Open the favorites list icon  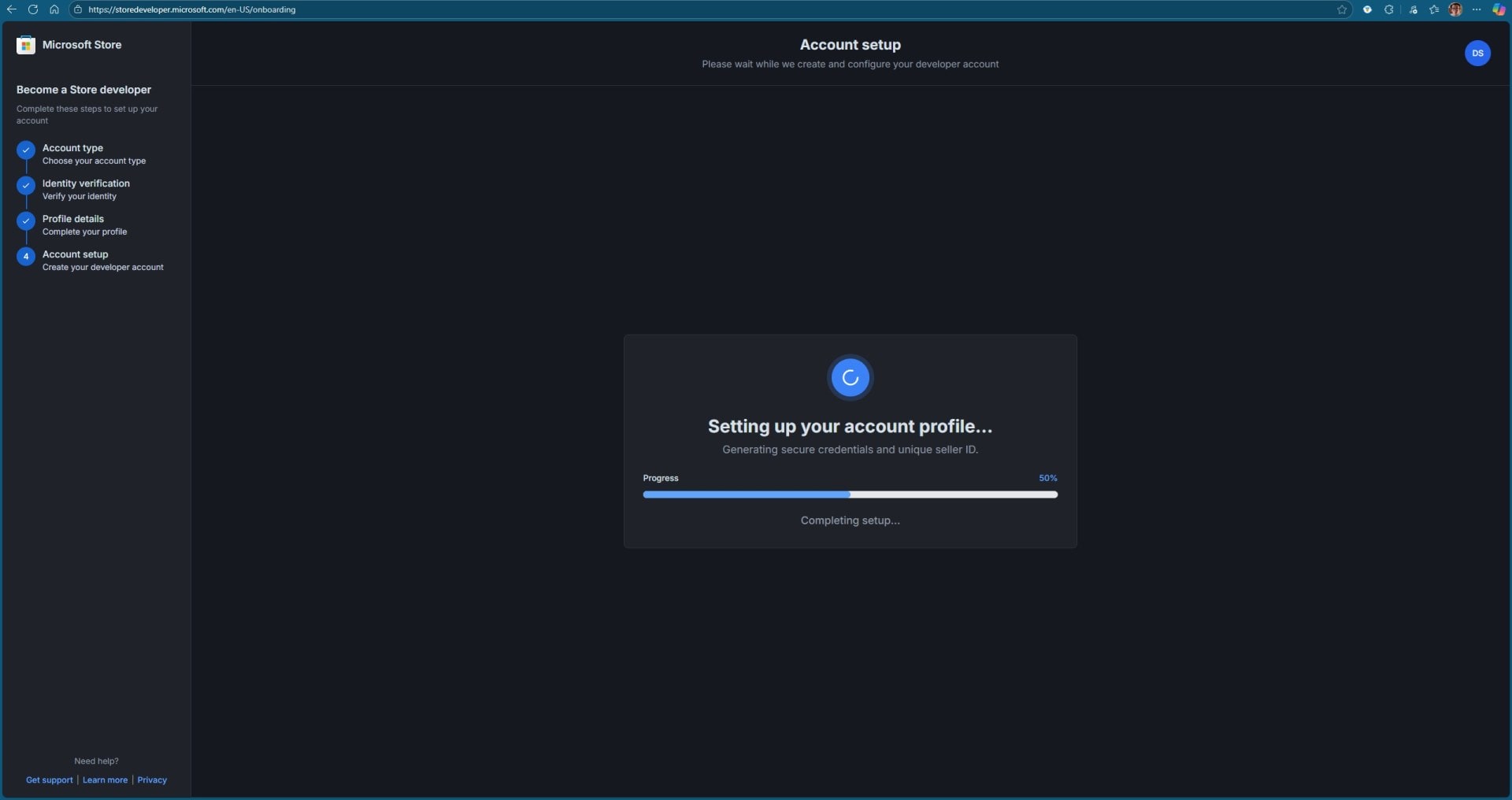click(1434, 9)
